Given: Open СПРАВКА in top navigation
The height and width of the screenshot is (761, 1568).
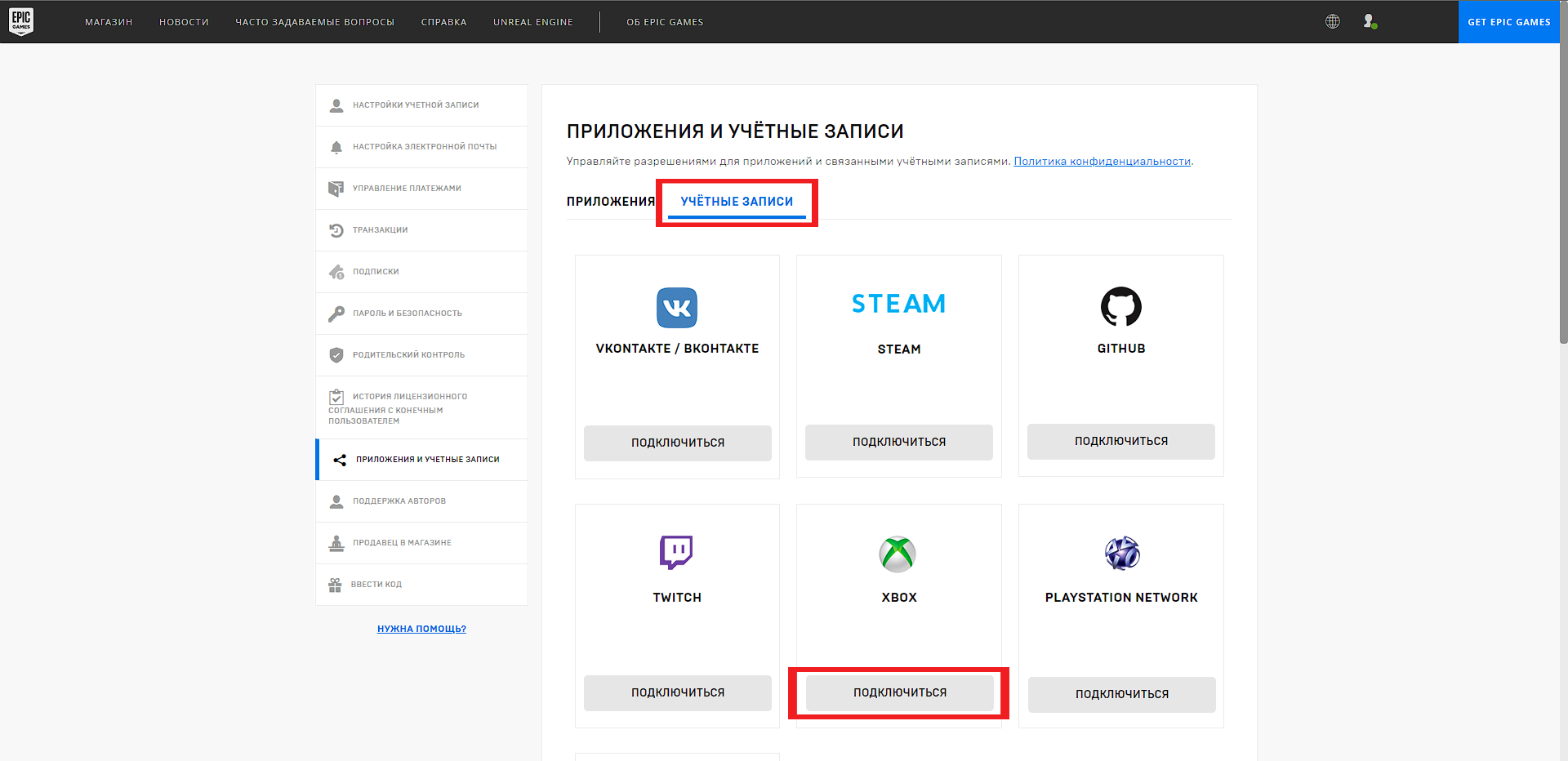Looking at the screenshot, I should click(443, 22).
